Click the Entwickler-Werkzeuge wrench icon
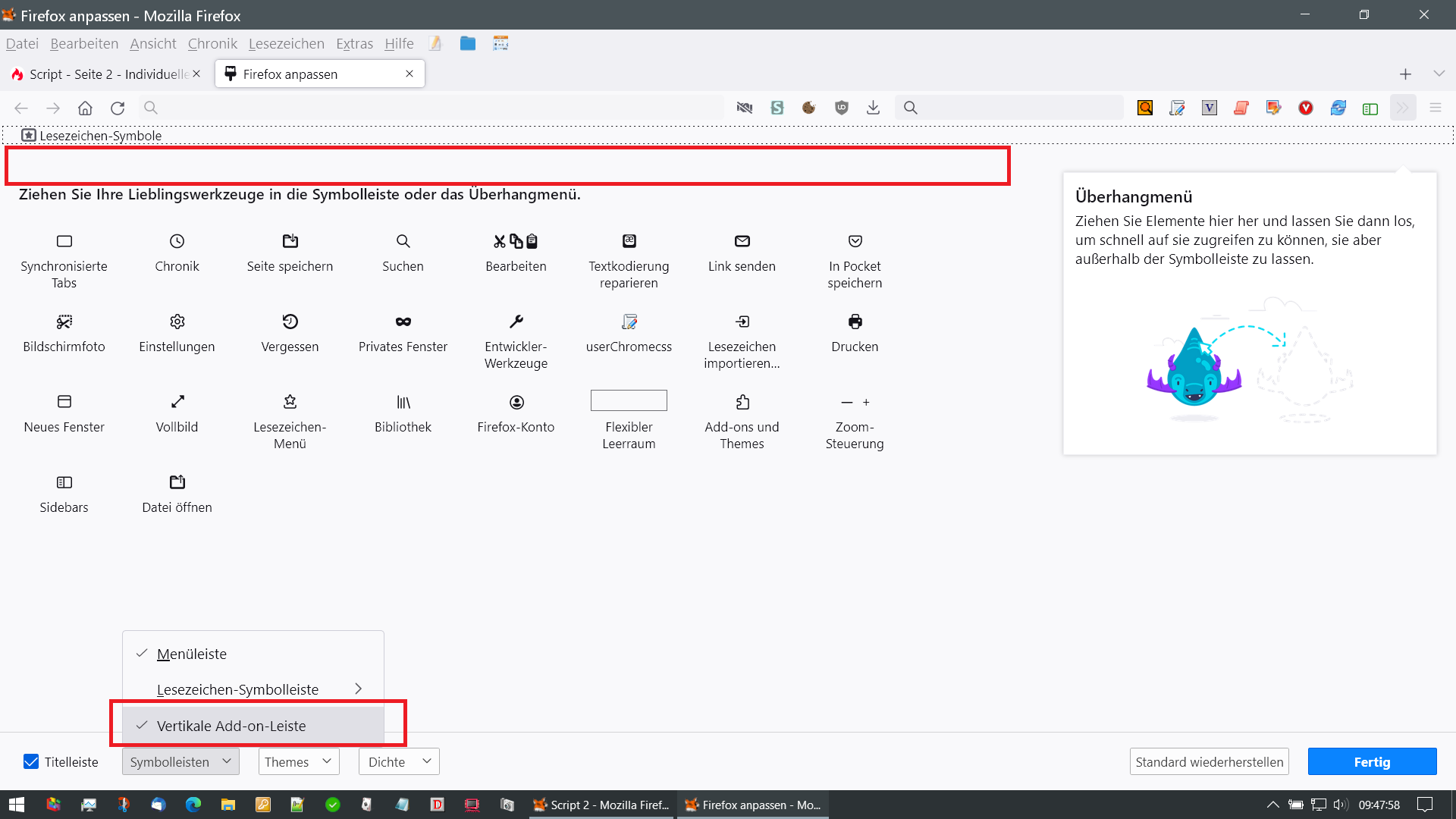Viewport: 1456px width, 819px height. click(516, 322)
